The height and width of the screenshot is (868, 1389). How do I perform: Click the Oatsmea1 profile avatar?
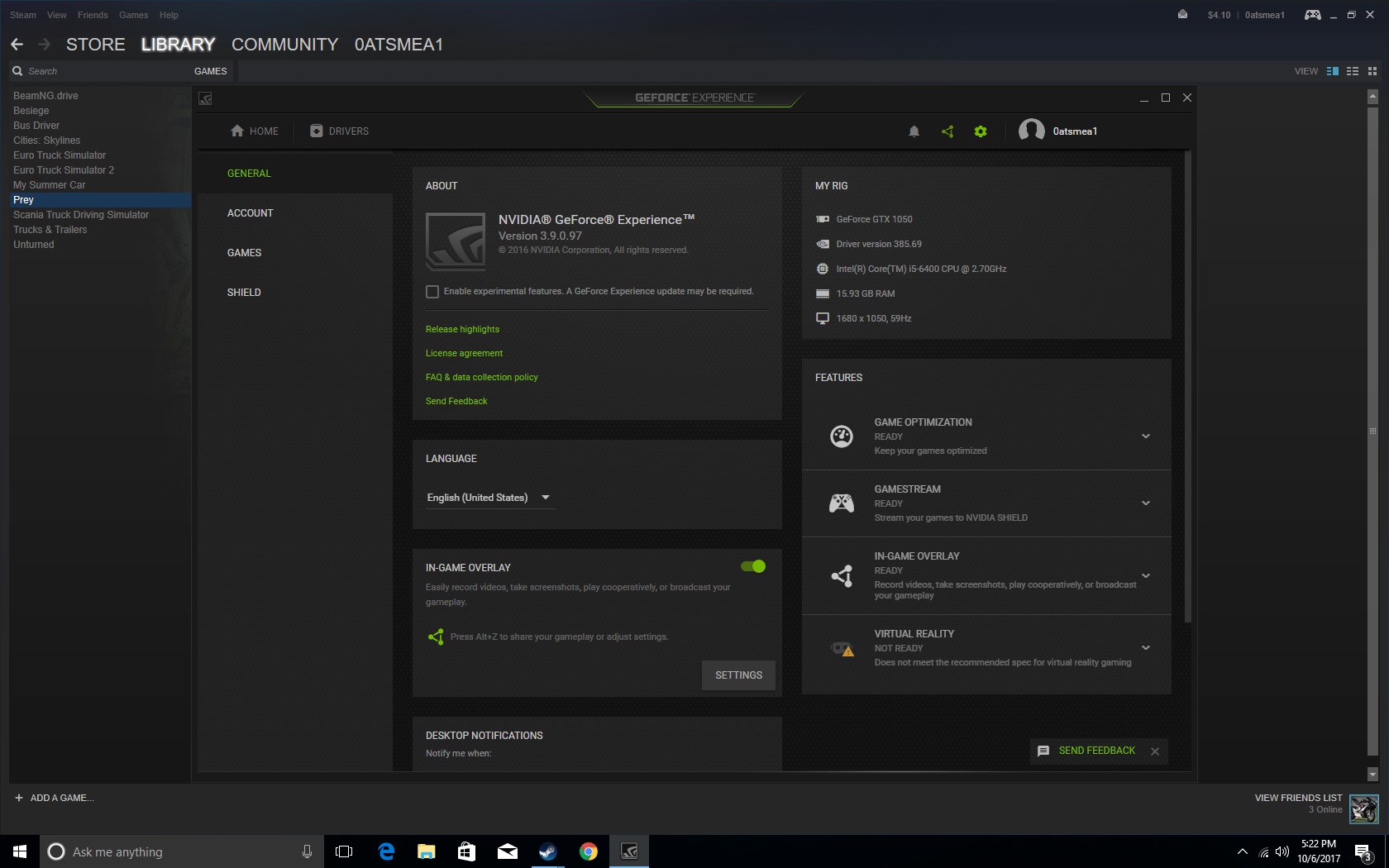(x=1031, y=131)
